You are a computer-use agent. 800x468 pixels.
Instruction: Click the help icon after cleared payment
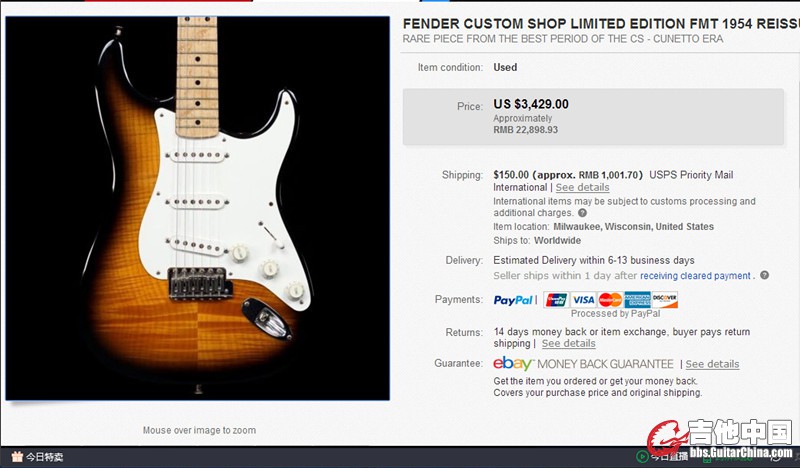pyautogui.click(x=764, y=275)
